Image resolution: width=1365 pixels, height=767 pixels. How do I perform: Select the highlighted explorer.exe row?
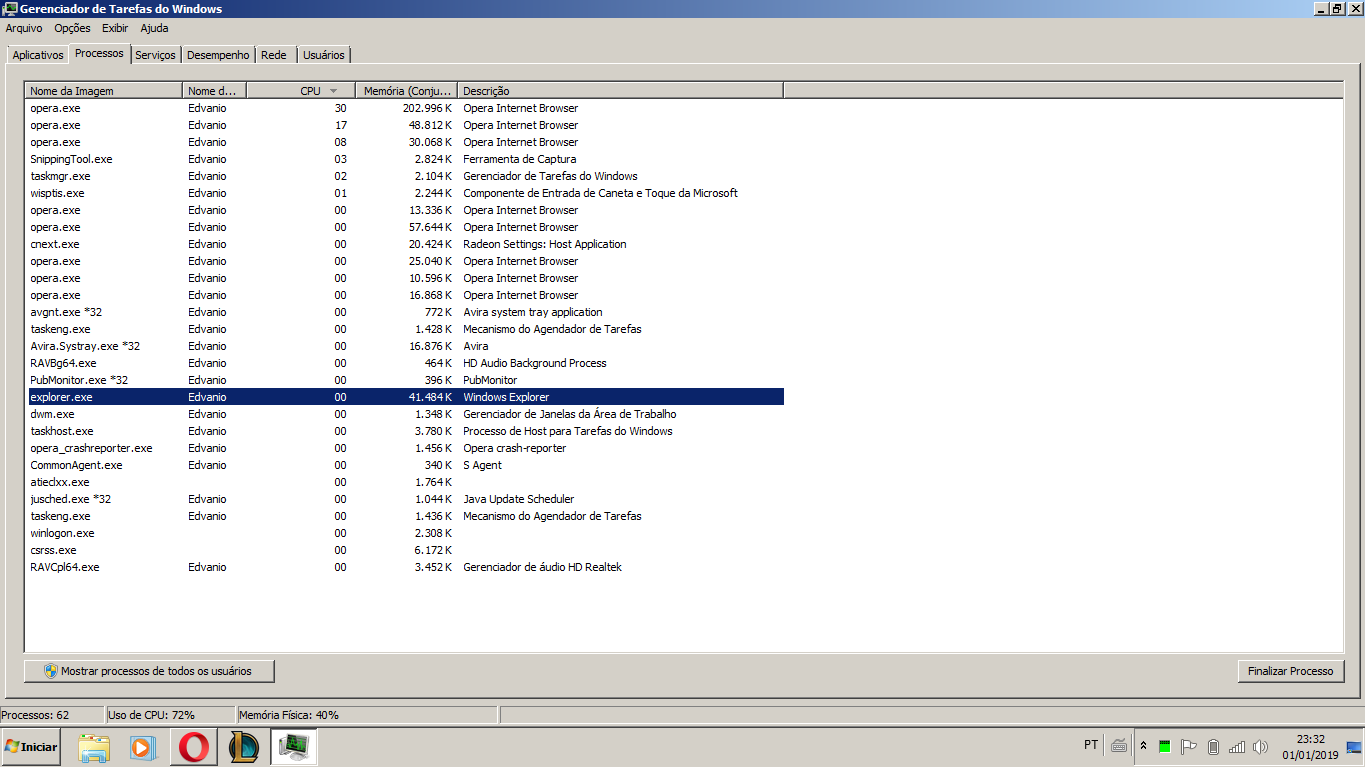404,397
